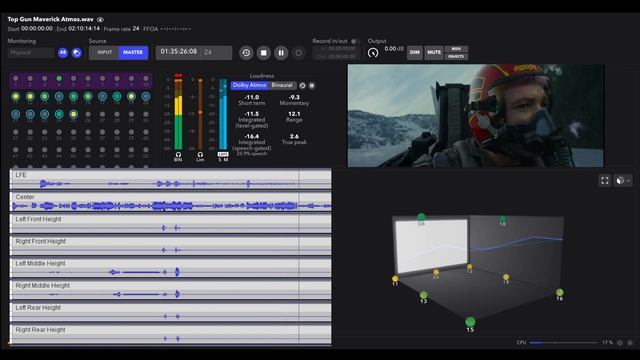Viewport: 640px width, 360px height.
Task: Click yellow object 19 in room view
Action: (506, 277)
